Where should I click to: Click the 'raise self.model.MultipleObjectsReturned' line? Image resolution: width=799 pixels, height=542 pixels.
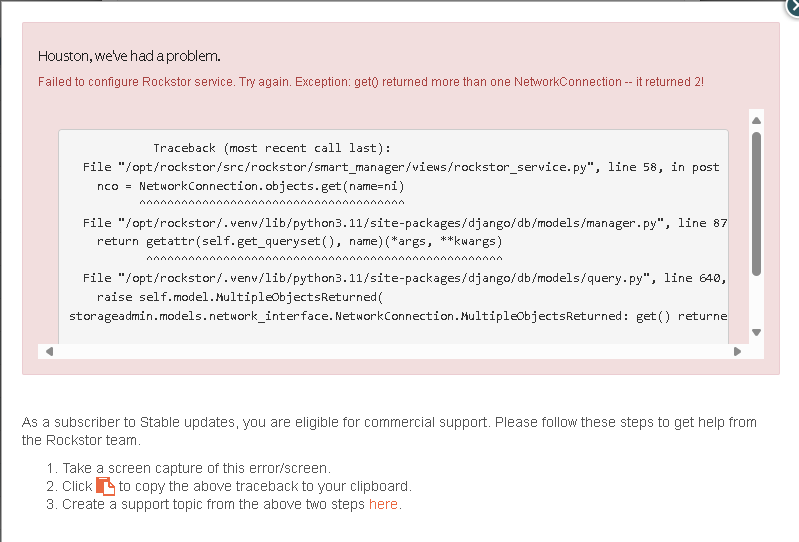pos(240,297)
